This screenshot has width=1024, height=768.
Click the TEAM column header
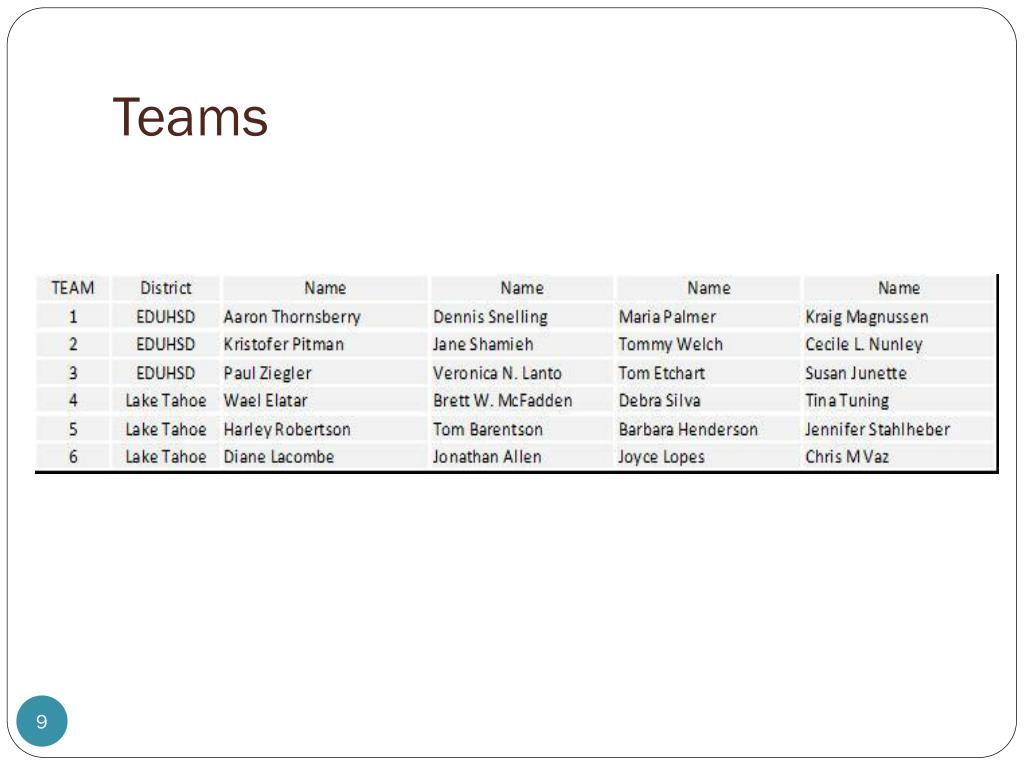[73, 288]
